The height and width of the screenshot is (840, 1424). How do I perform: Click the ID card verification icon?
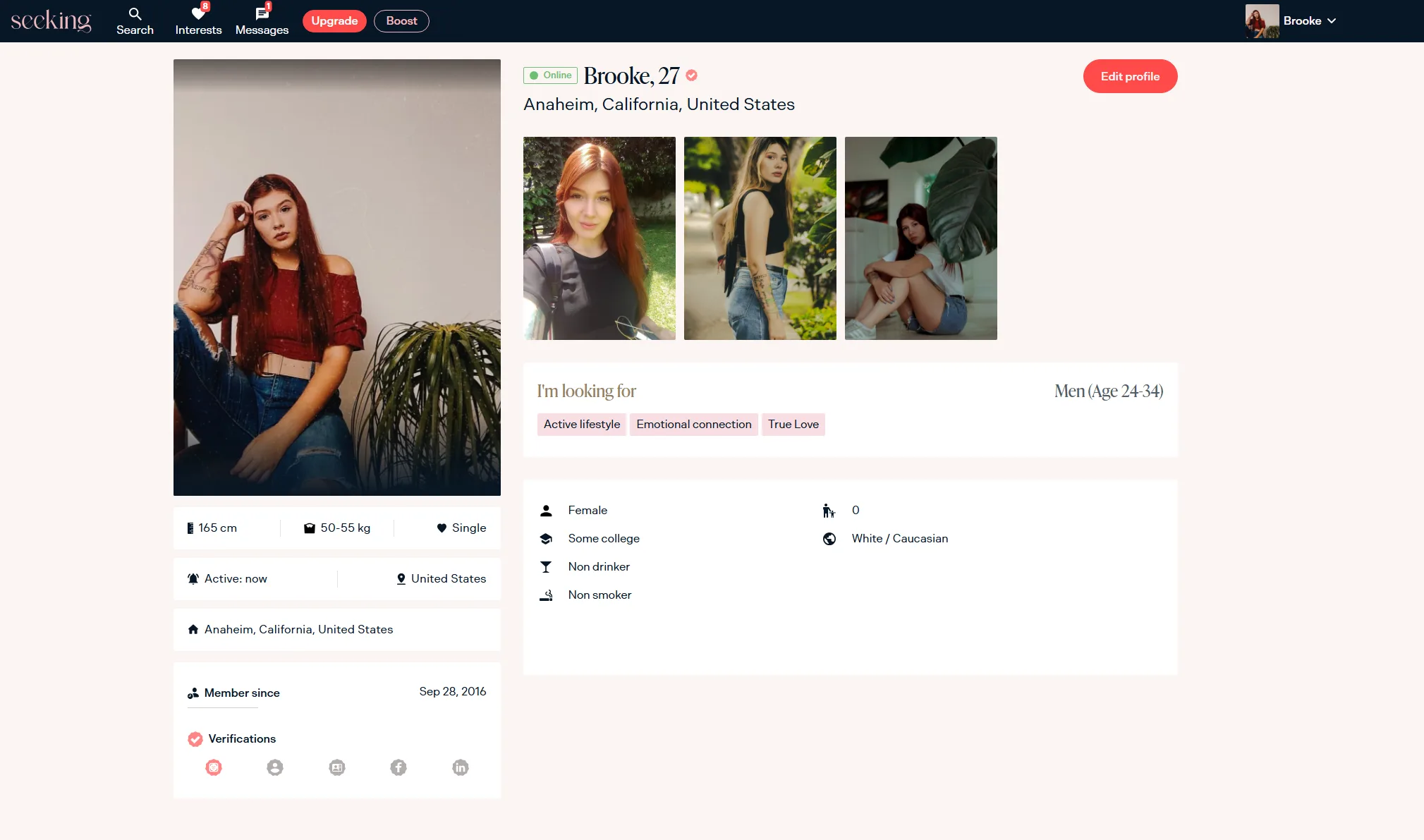tap(337, 767)
